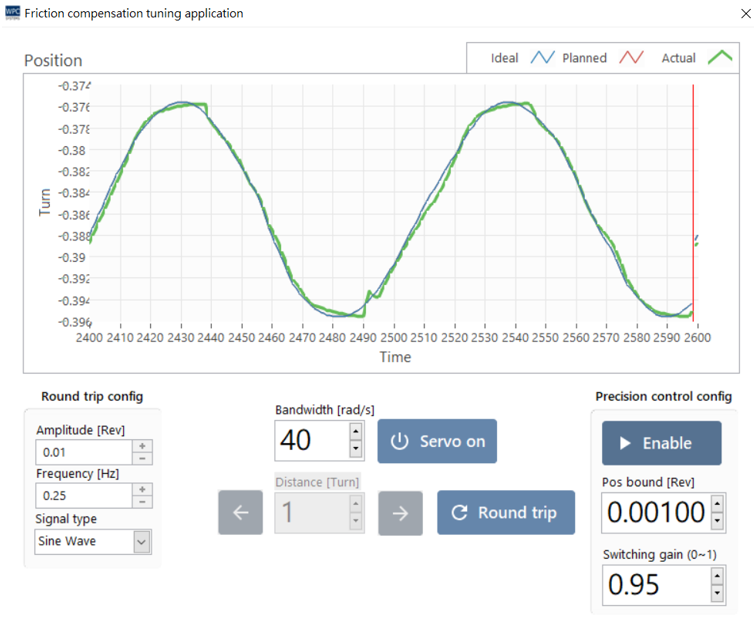754x619 pixels.
Task: Start the Round trip motion
Action: 505,513
